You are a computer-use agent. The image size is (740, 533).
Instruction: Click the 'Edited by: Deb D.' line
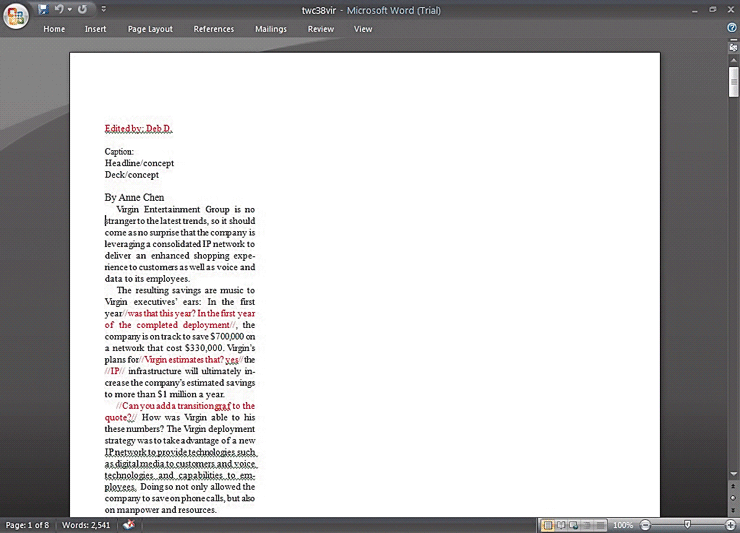[139, 128]
